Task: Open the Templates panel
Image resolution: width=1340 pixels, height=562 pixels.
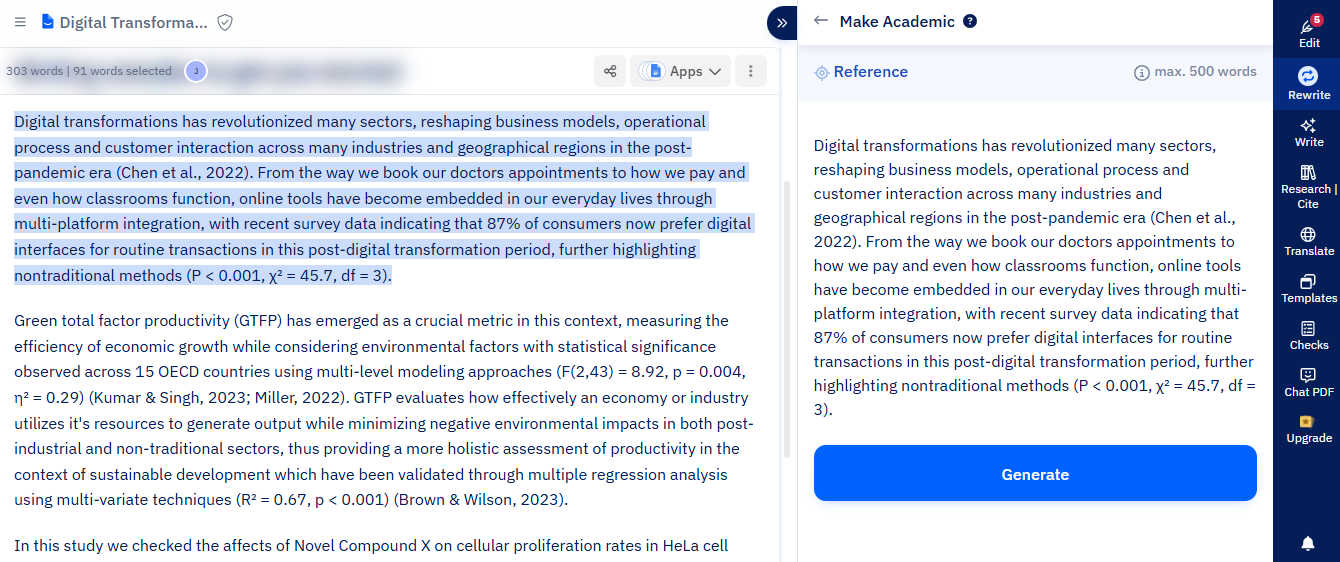Action: (1308, 288)
